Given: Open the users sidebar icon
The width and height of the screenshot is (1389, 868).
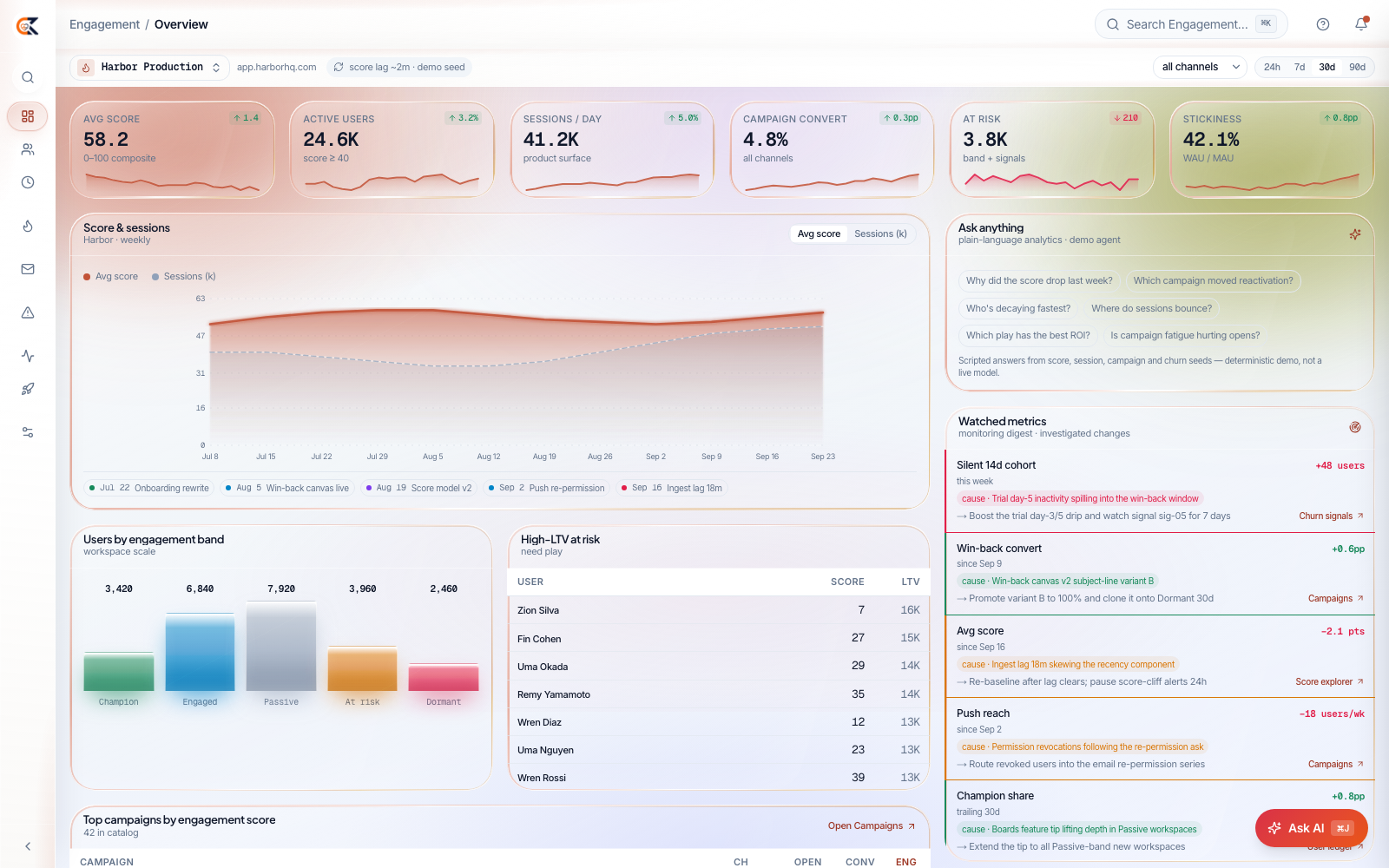Looking at the screenshot, I should click(x=28, y=149).
